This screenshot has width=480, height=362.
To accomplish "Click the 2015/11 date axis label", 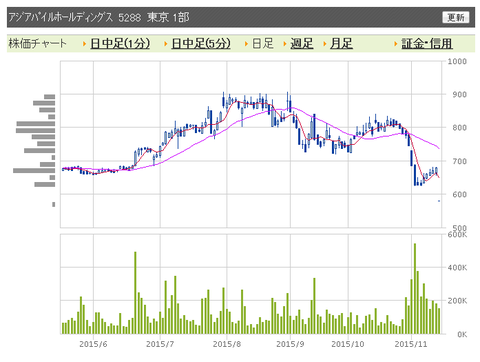I will (411, 344).
